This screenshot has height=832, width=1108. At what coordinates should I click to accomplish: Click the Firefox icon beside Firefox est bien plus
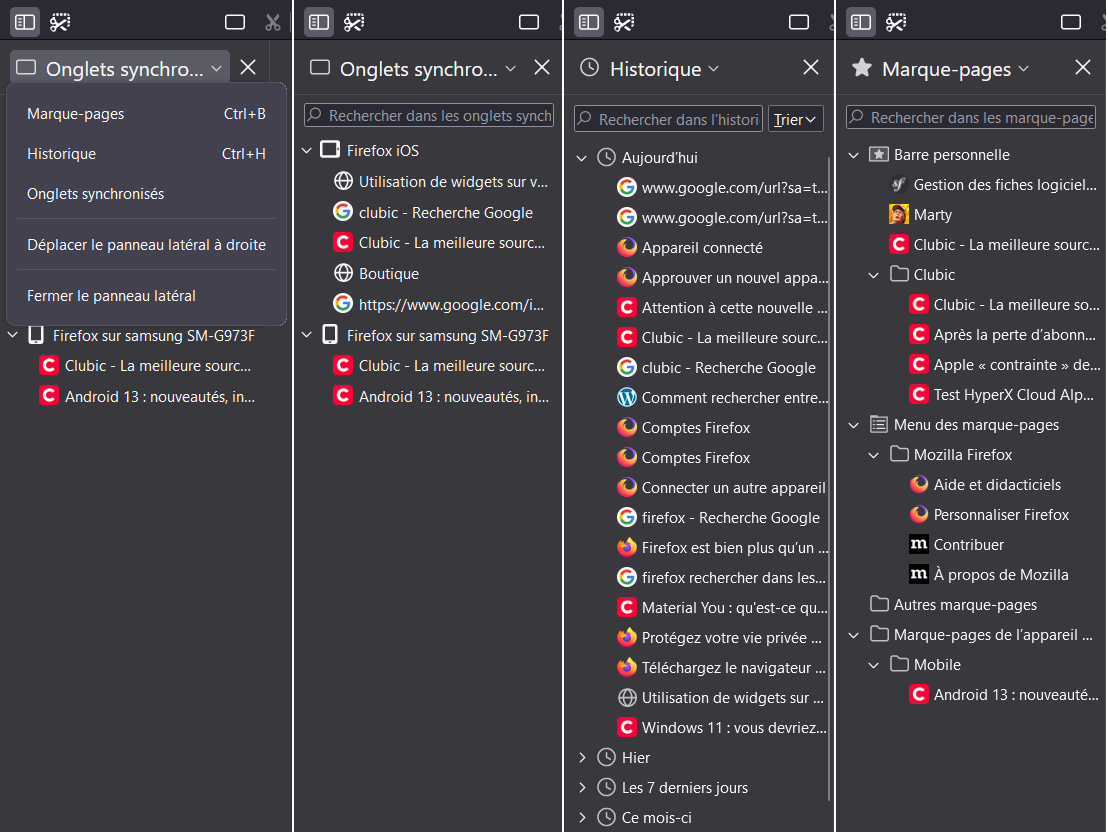(x=627, y=547)
